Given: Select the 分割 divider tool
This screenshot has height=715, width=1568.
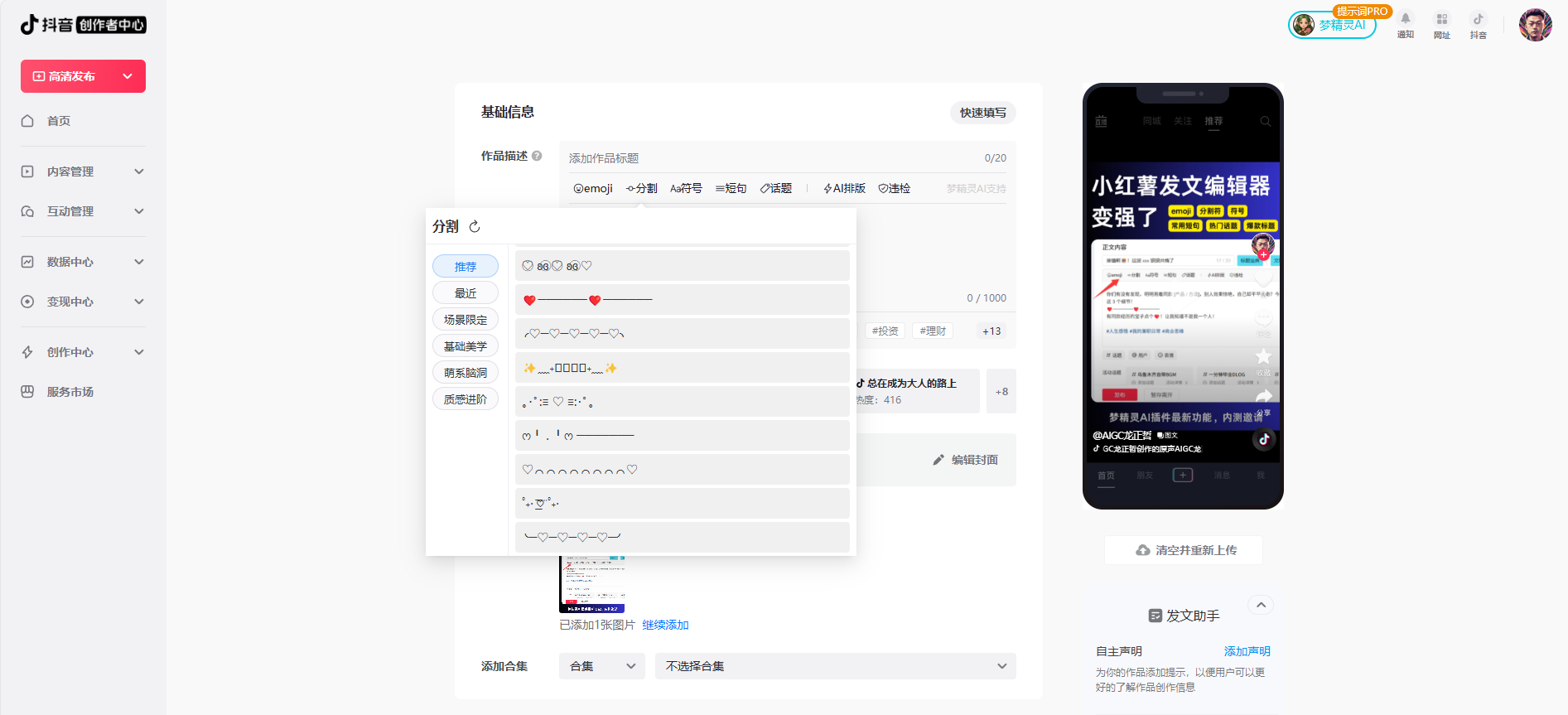Looking at the screenshot, I should tap(642, 189).
